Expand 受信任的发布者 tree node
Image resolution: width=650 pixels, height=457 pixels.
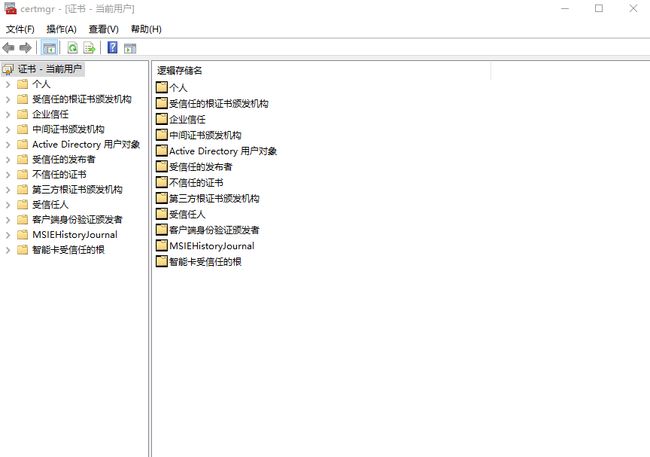coord(8,160)
